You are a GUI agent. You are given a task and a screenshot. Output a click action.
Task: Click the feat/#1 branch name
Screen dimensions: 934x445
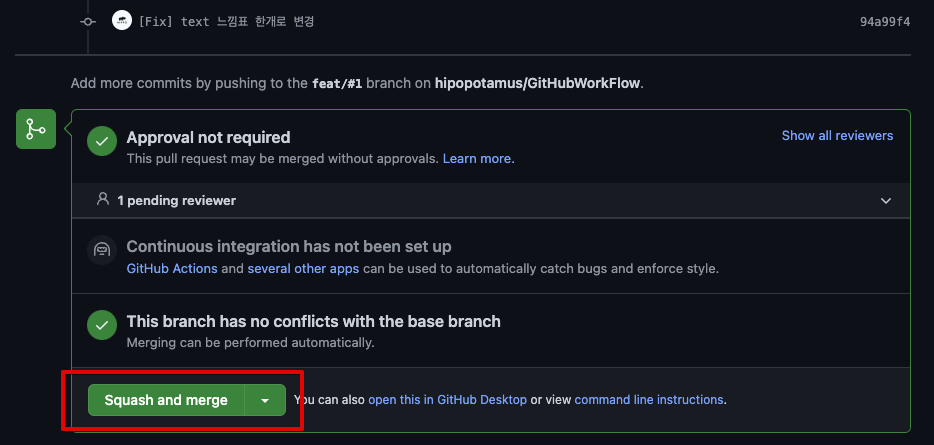(x=337, y=83)
